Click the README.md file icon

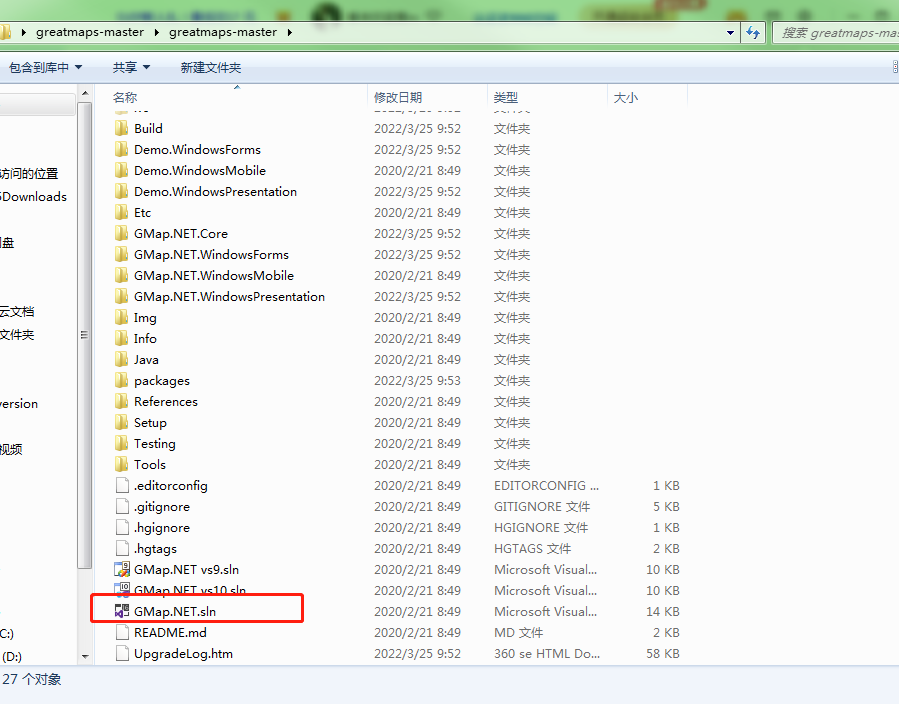122,633
